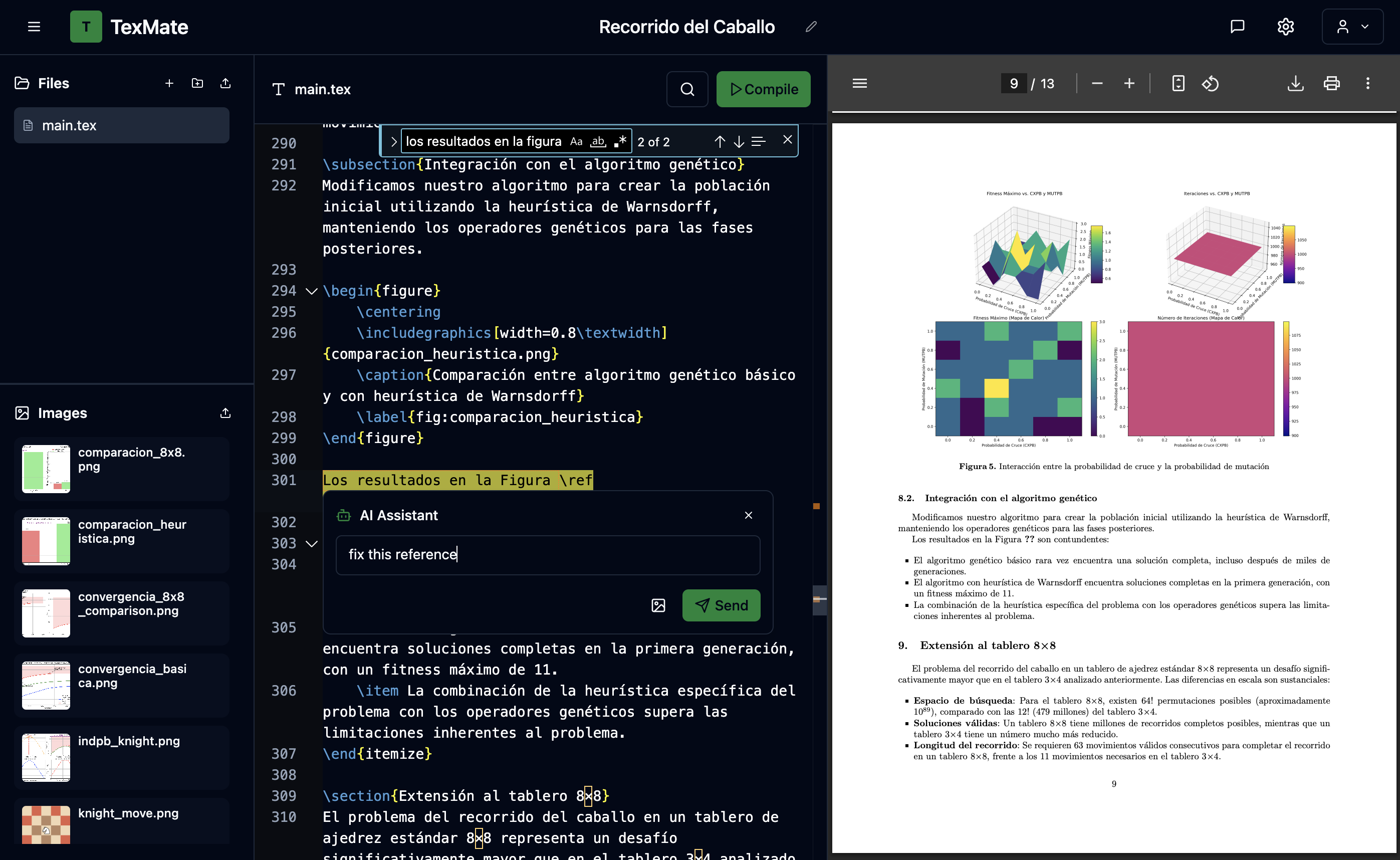
Task: Send the AI Assistant prompt
Action: coord(721,605)
